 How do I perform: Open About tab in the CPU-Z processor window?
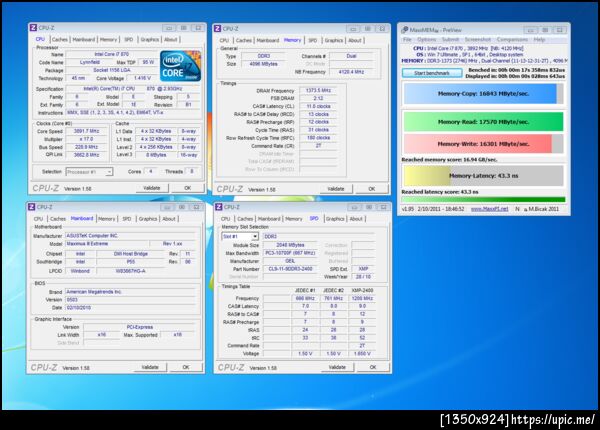[171, 39]
